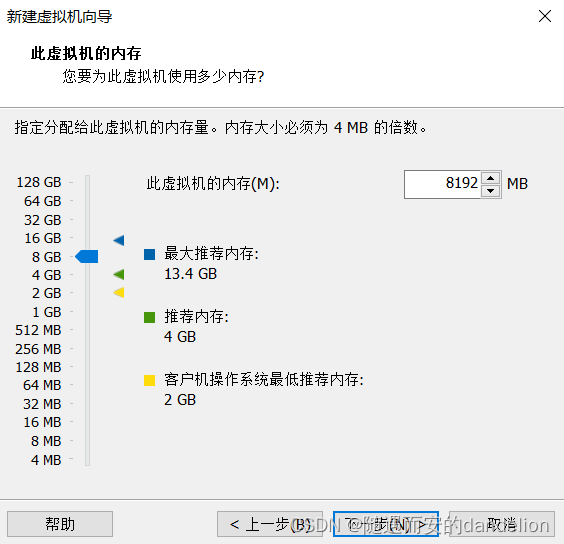The width and height of the screenshot is (564, 544).
Task: Click the 最大推荐内存 legend label
Action: coord(211,254)
